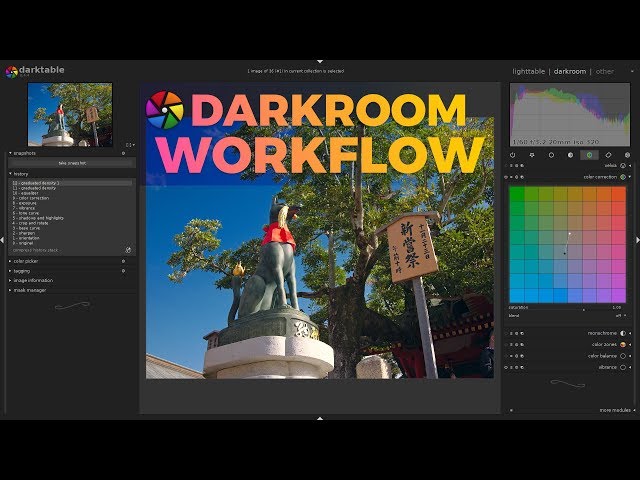Screen dimensions: 640x480
Task: Click the color correction module icon
Action: [623, 177]
